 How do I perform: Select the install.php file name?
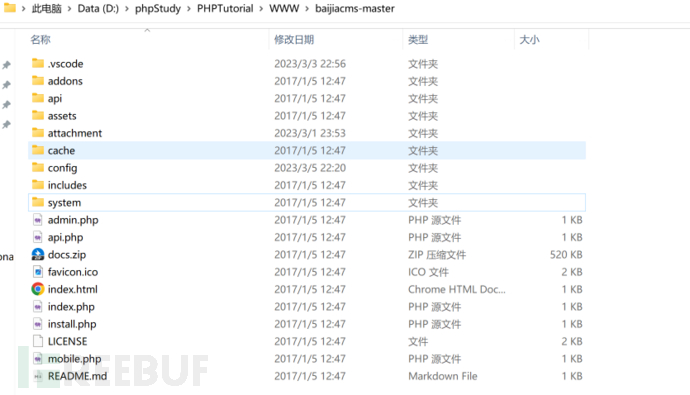coord(72,324)
